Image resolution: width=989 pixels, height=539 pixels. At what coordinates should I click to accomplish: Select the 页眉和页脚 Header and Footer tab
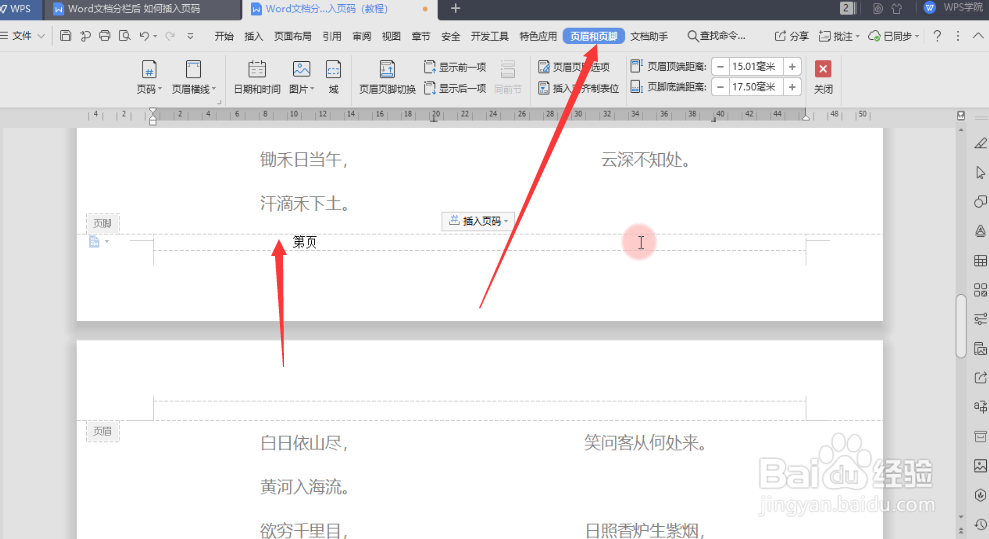tap(594, 37)
